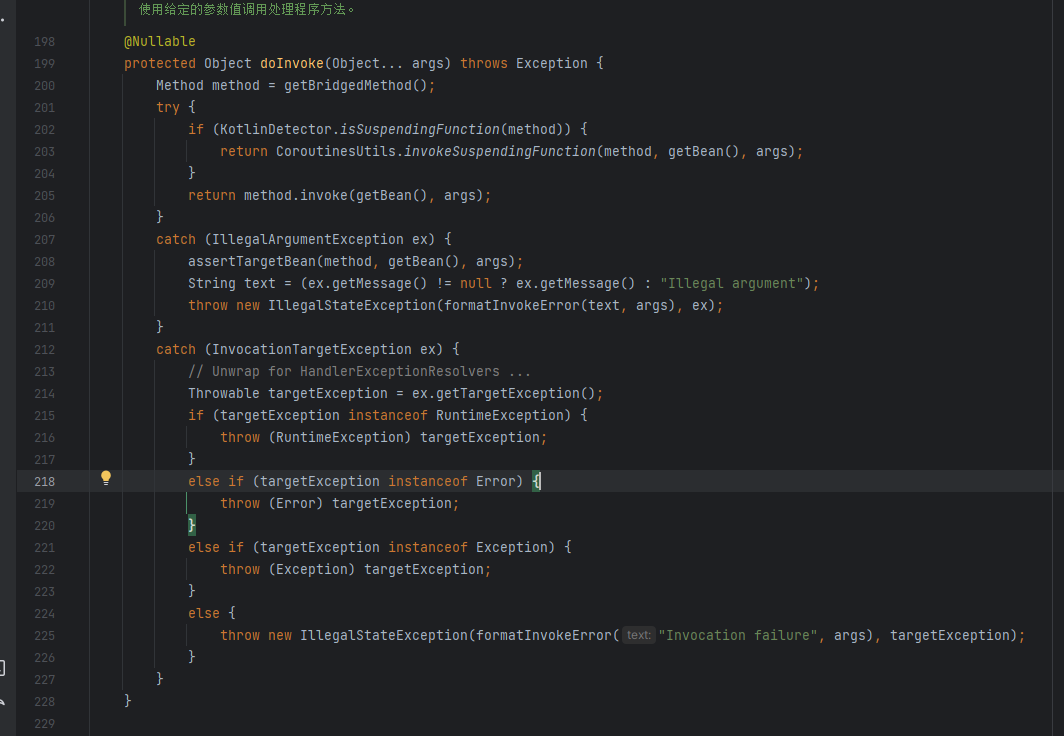This screenshot has width=1064, height=736.
Task: Click line number 203 in the gutter
Action: click(x=45, y=151)
